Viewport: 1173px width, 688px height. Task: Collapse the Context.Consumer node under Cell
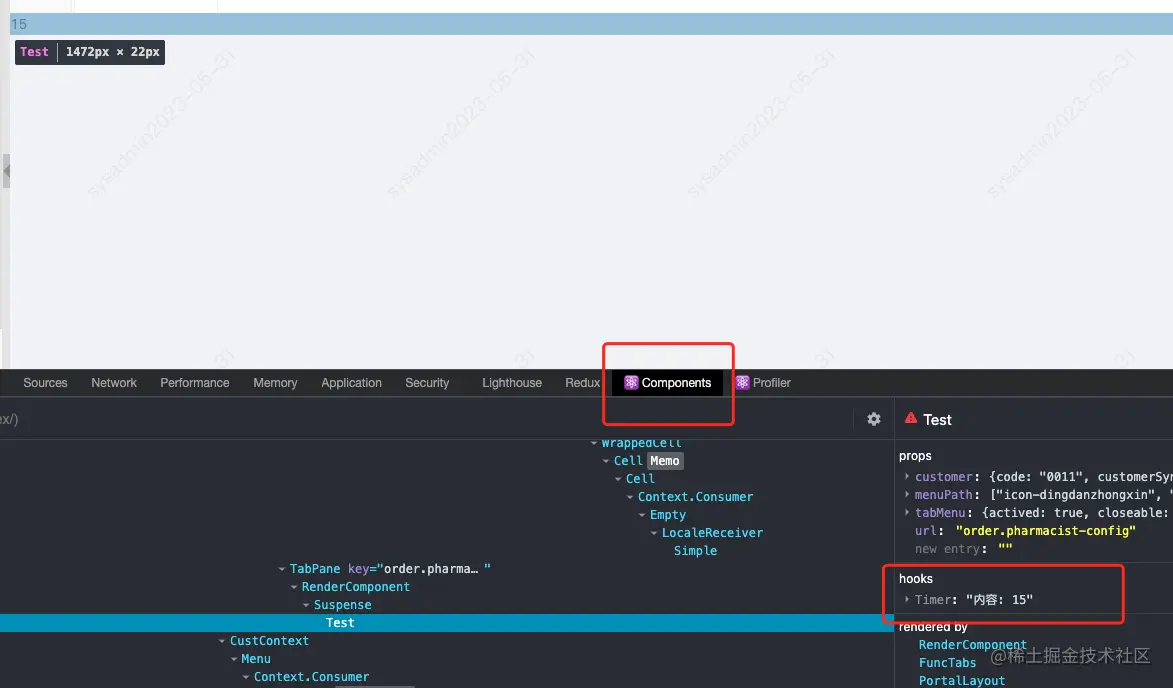coord(630,497)
